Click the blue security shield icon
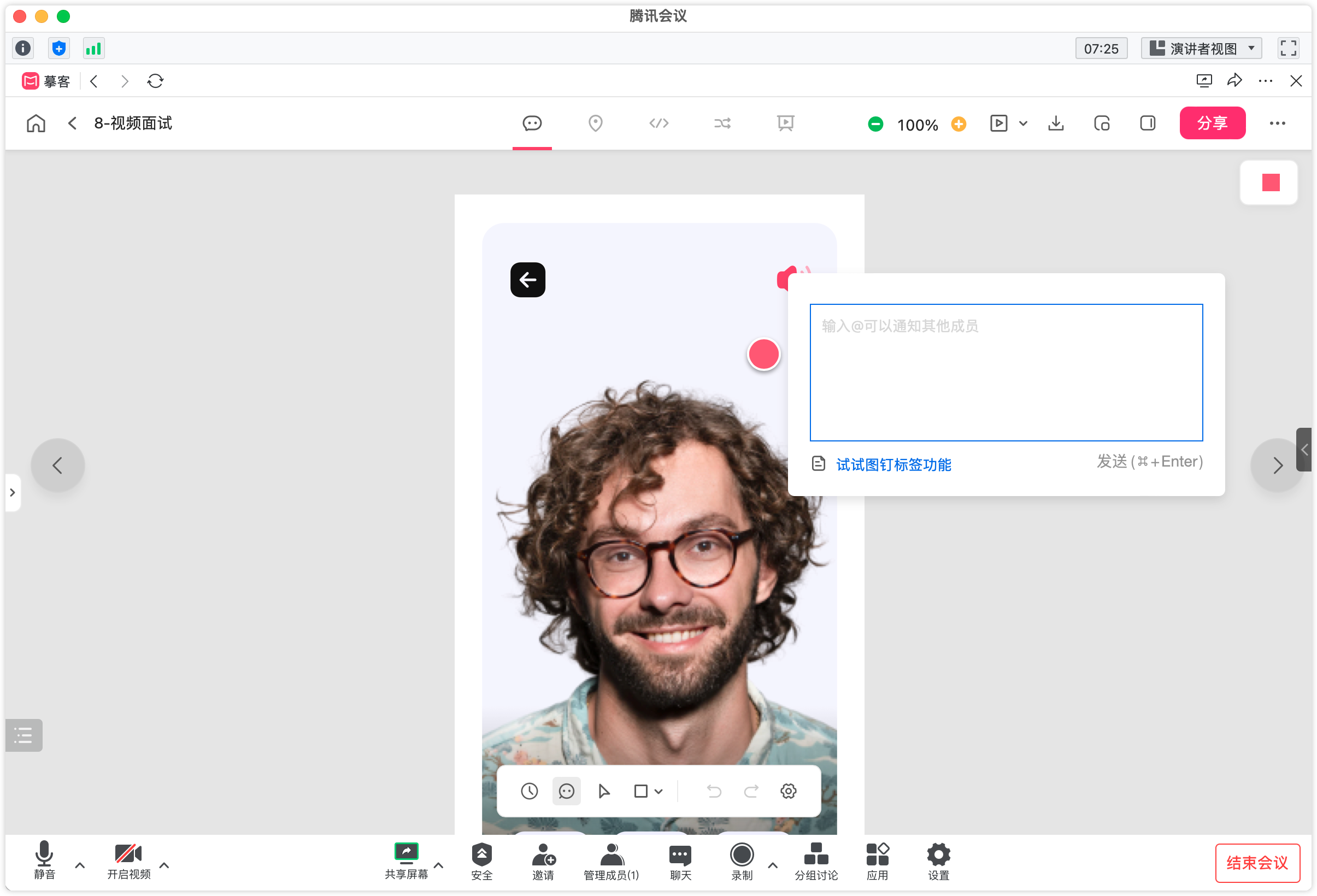Image resolution: width=1317 pixels, height=896 pixels. point(59,48)
